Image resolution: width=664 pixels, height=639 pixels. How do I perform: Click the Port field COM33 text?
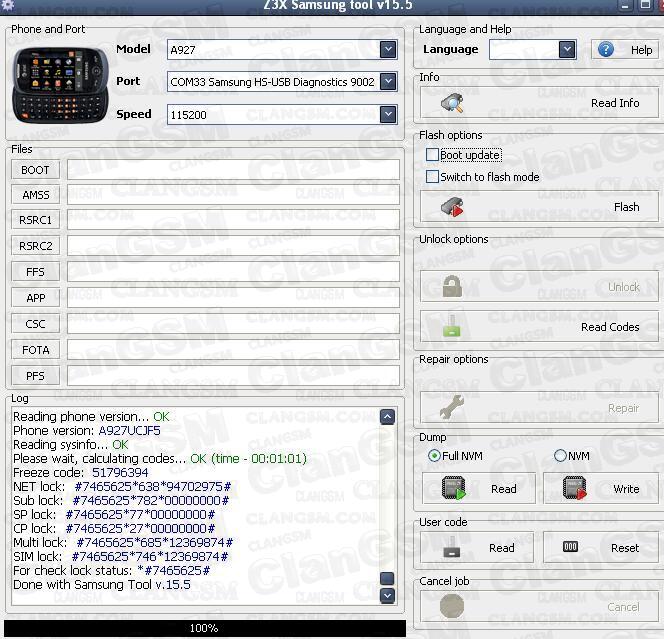point(272,82)
